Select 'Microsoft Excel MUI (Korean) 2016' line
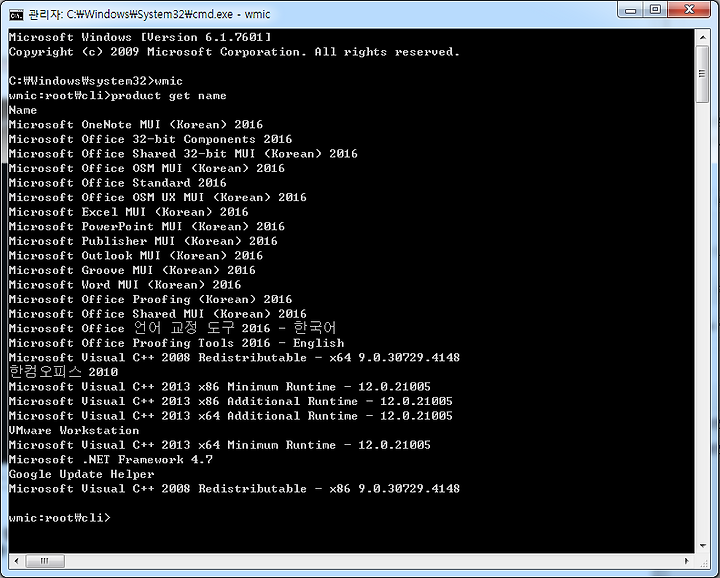Viewport: 720px width, 578px height. point(129,212)
